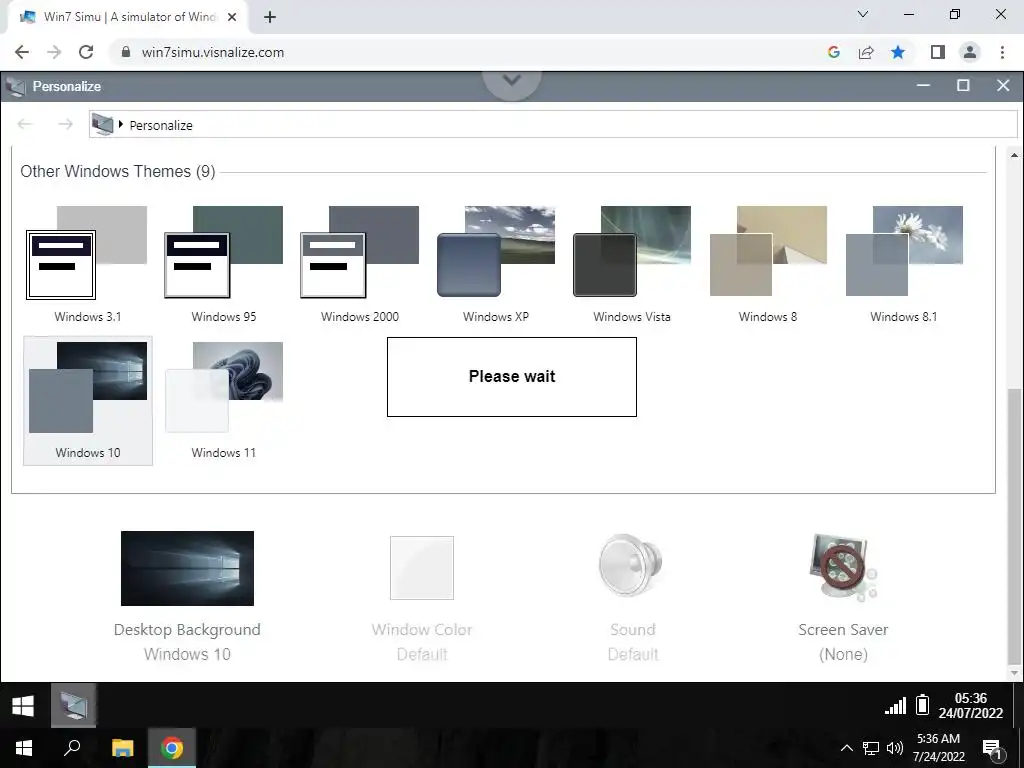Maximize the Personalize window
Viewport: 1024px width, 768px height.
tap(963, 86)
